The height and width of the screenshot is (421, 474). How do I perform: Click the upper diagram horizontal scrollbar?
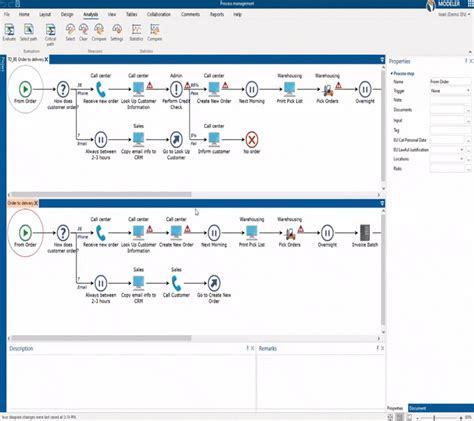(x=101, y=194)
